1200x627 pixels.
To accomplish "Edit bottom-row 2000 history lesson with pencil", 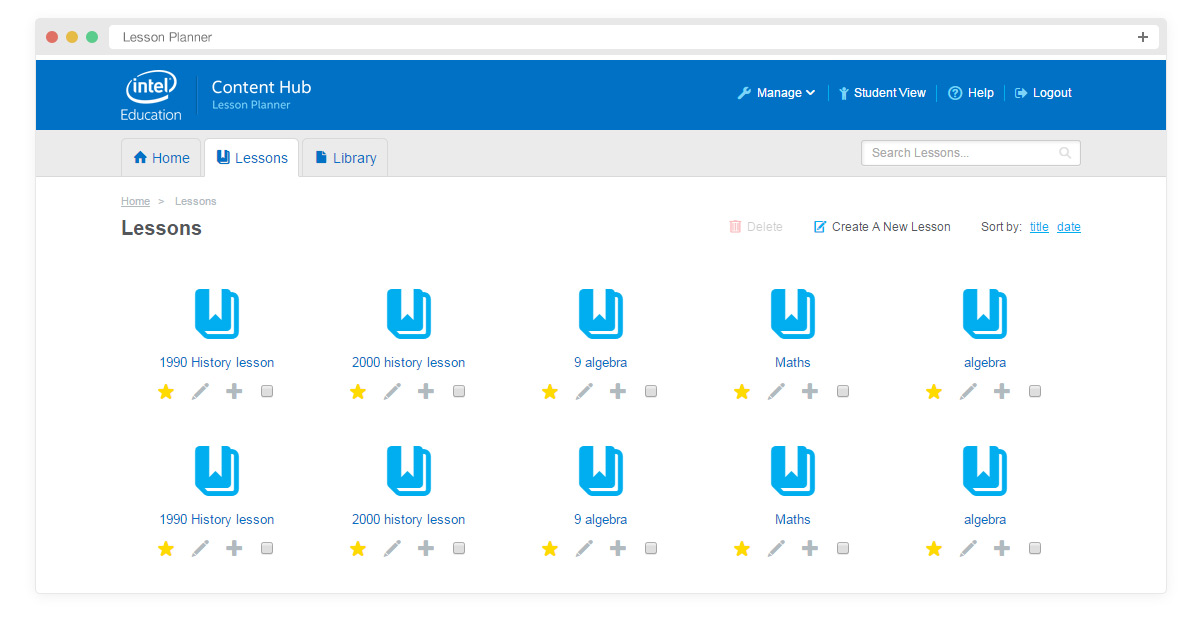I will (x=392, y=548).
